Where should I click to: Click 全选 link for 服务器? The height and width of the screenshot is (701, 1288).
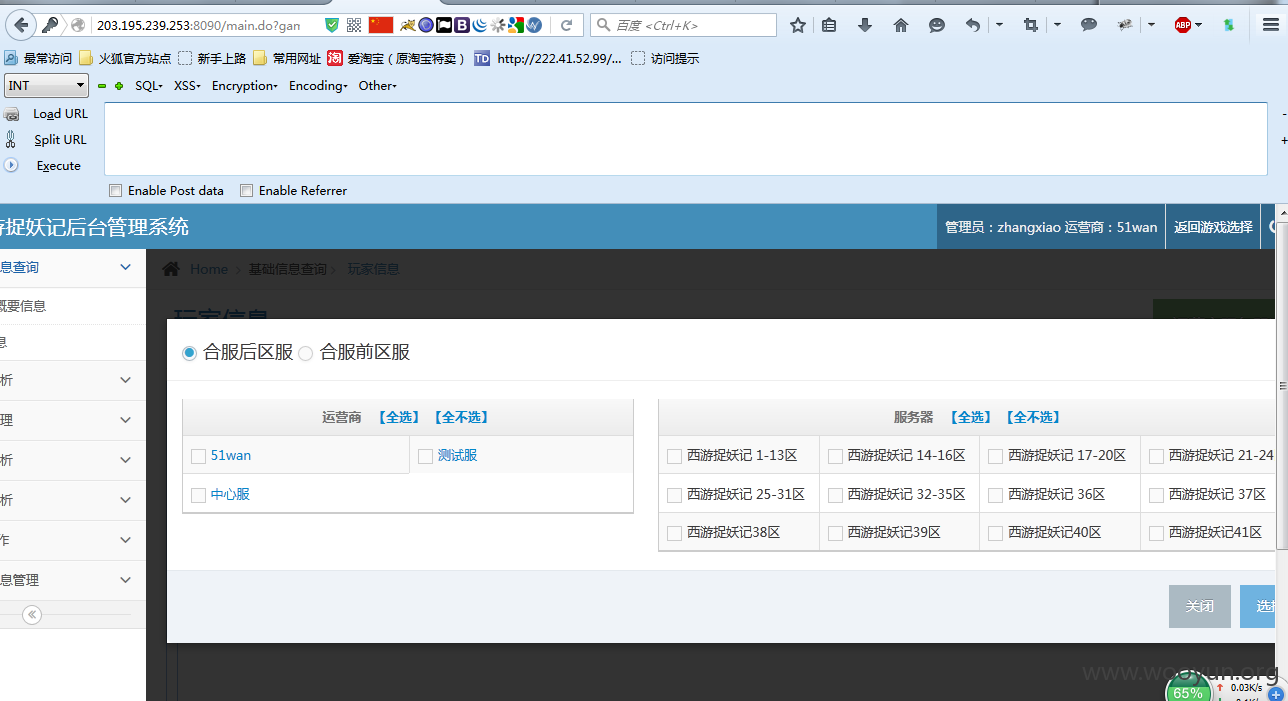970,417
